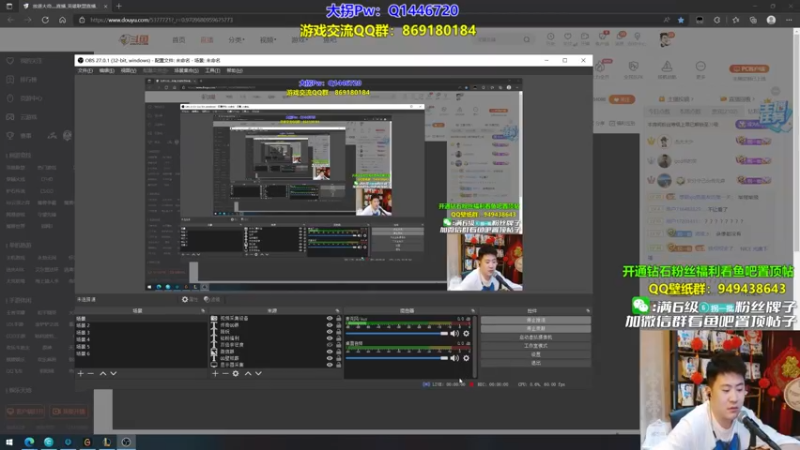Click 桌面音频 volume slider handle

[x=444, y=358]
